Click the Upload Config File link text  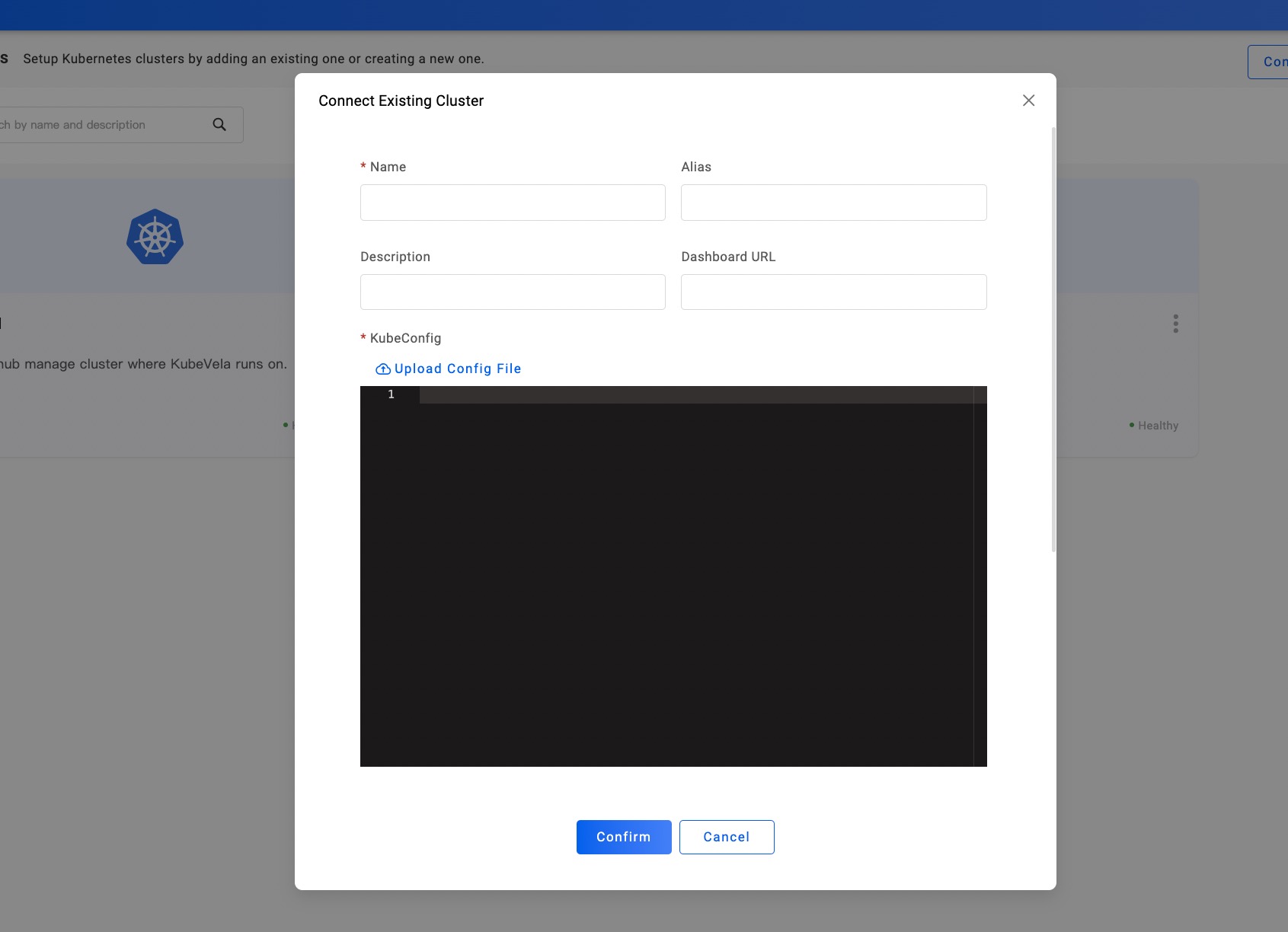point(457,369)
